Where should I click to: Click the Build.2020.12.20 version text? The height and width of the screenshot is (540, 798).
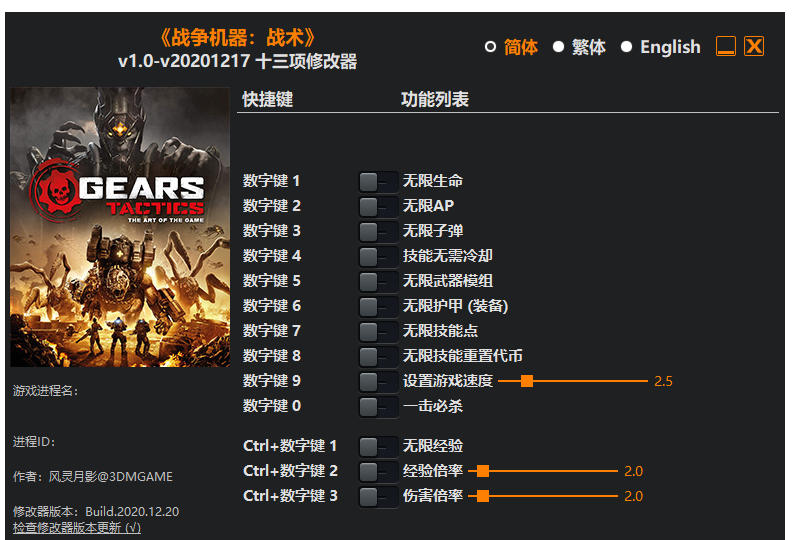(132, 511)
